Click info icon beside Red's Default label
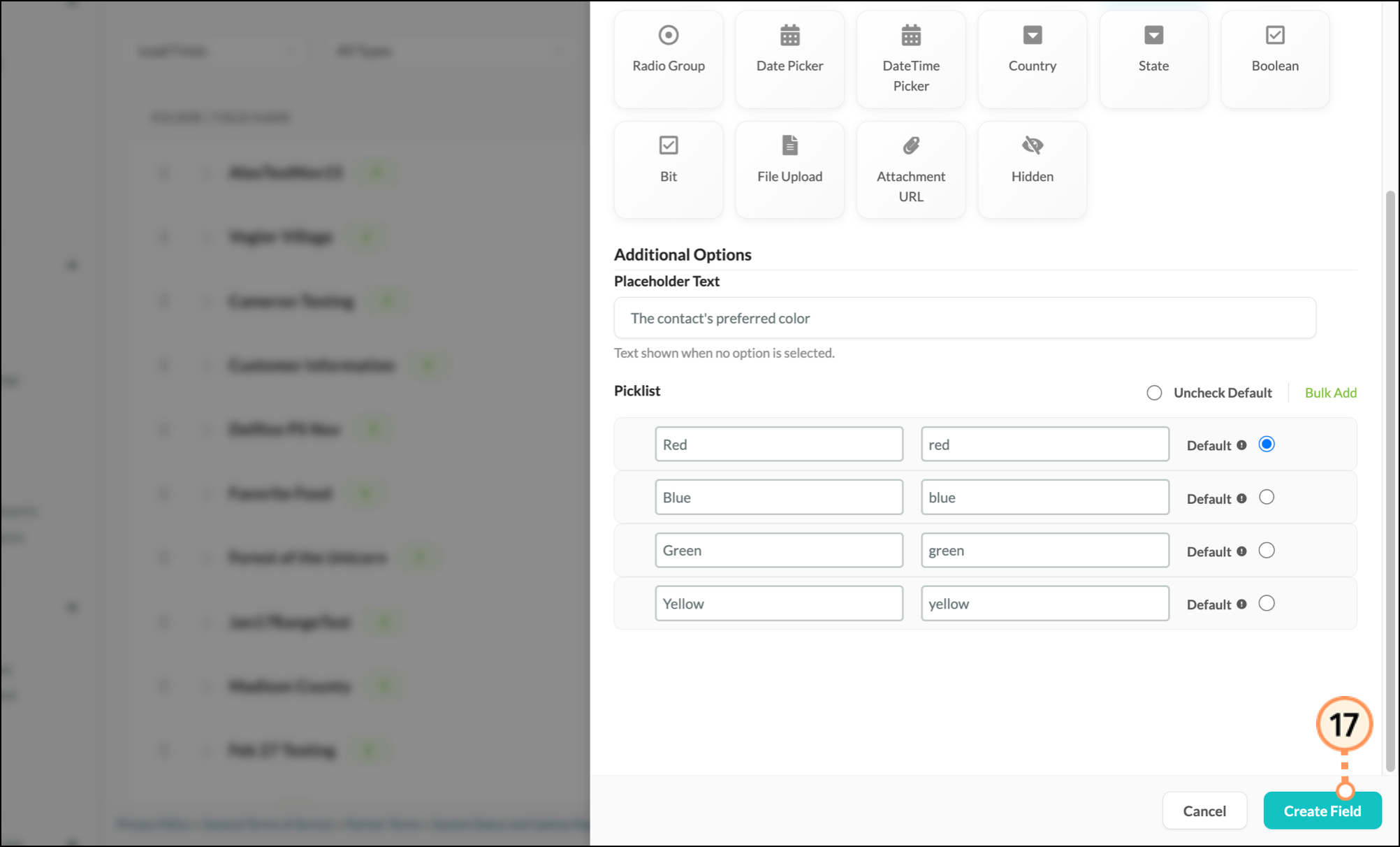1400x847 pixels. (1241, 445)
